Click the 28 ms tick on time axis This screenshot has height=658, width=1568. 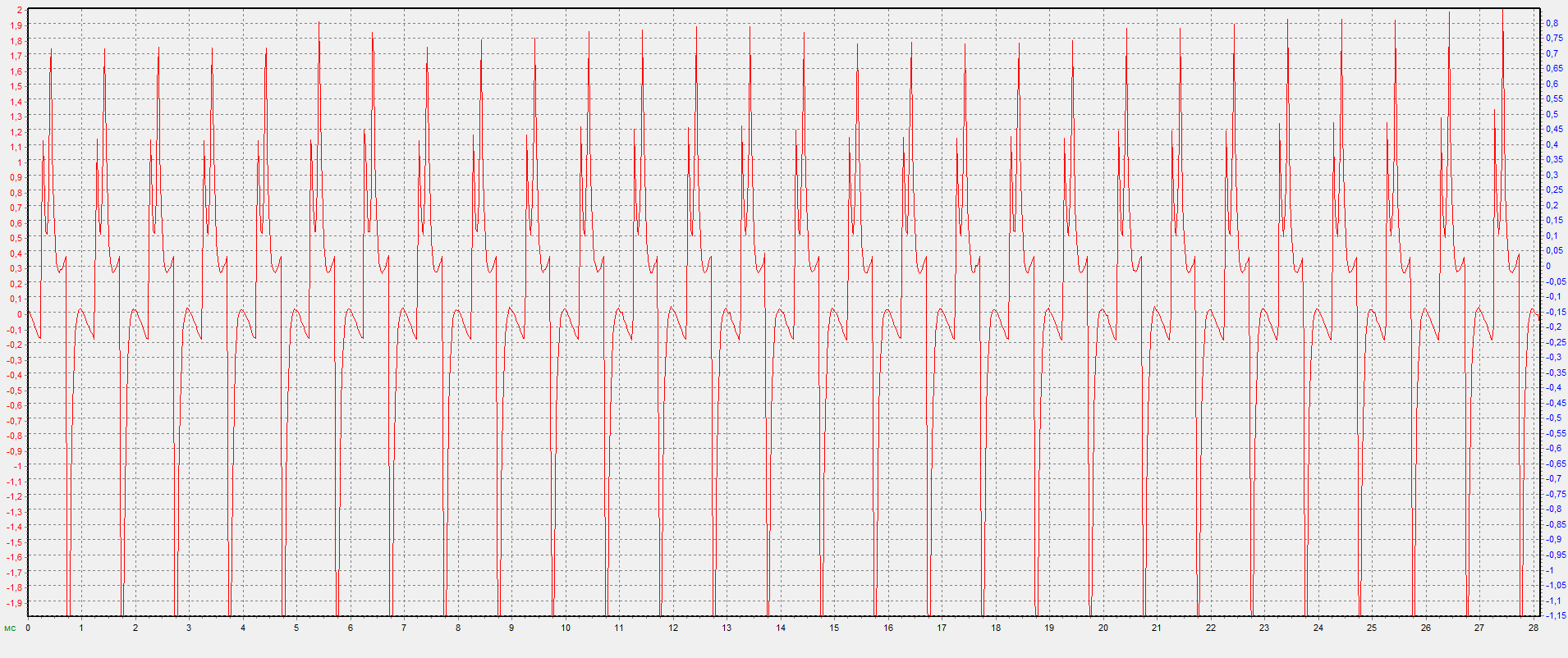[x=1534, y=628]
